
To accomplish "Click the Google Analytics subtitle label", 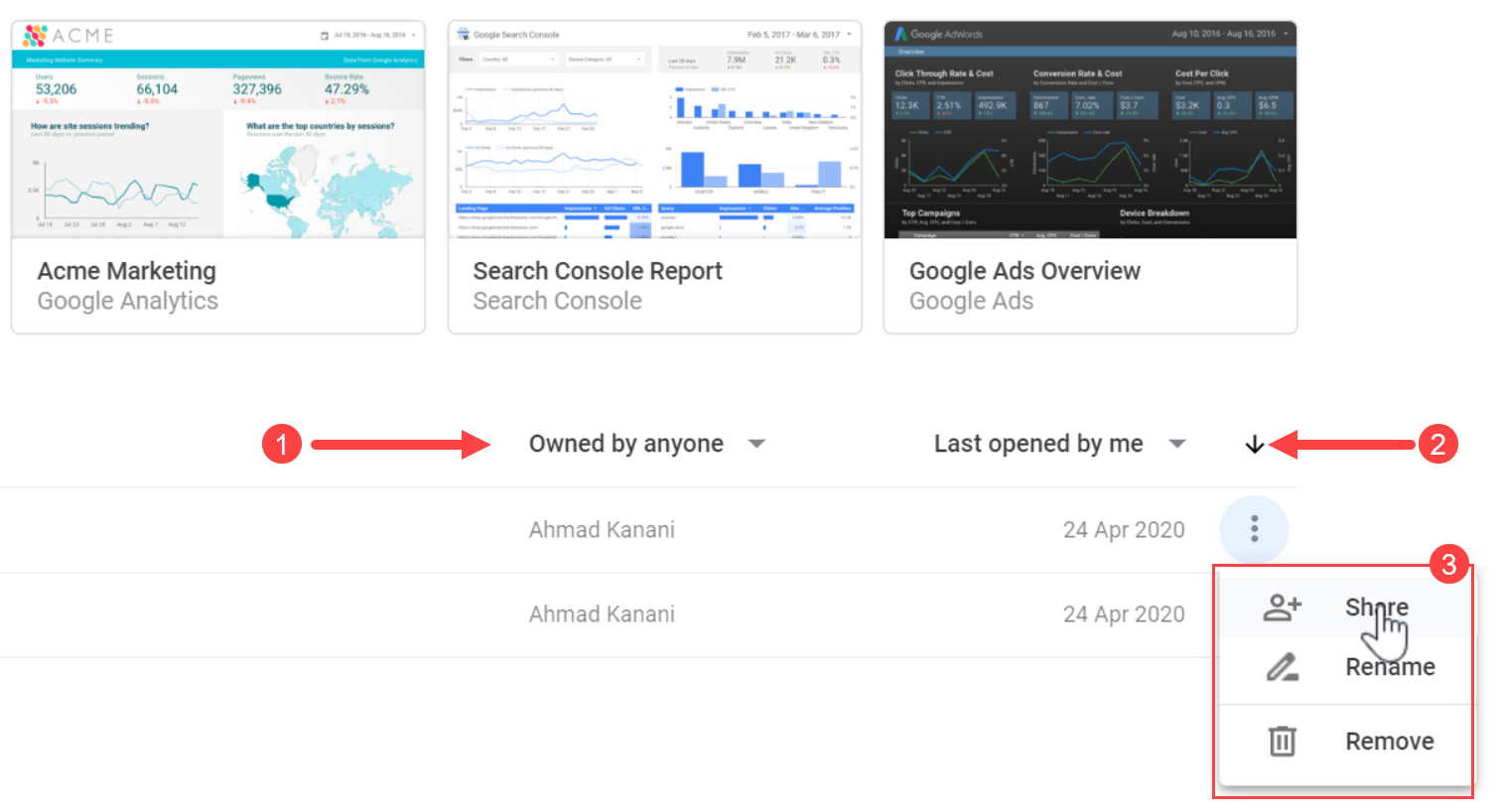I will pyautogui.click(x=128, y=301).
